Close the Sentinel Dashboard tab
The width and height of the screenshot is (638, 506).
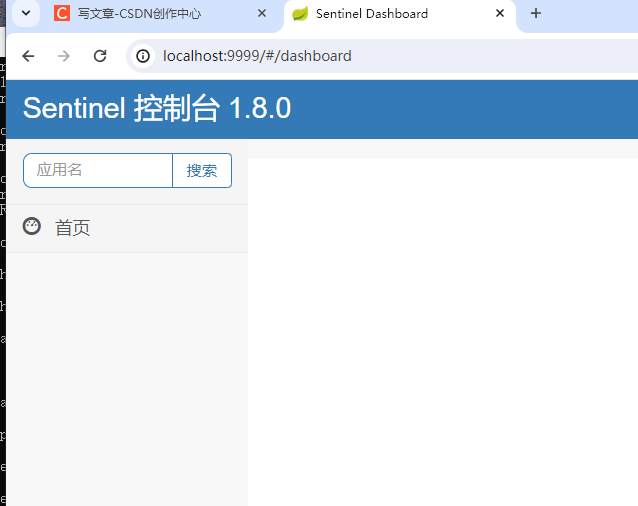click(500, 13)
